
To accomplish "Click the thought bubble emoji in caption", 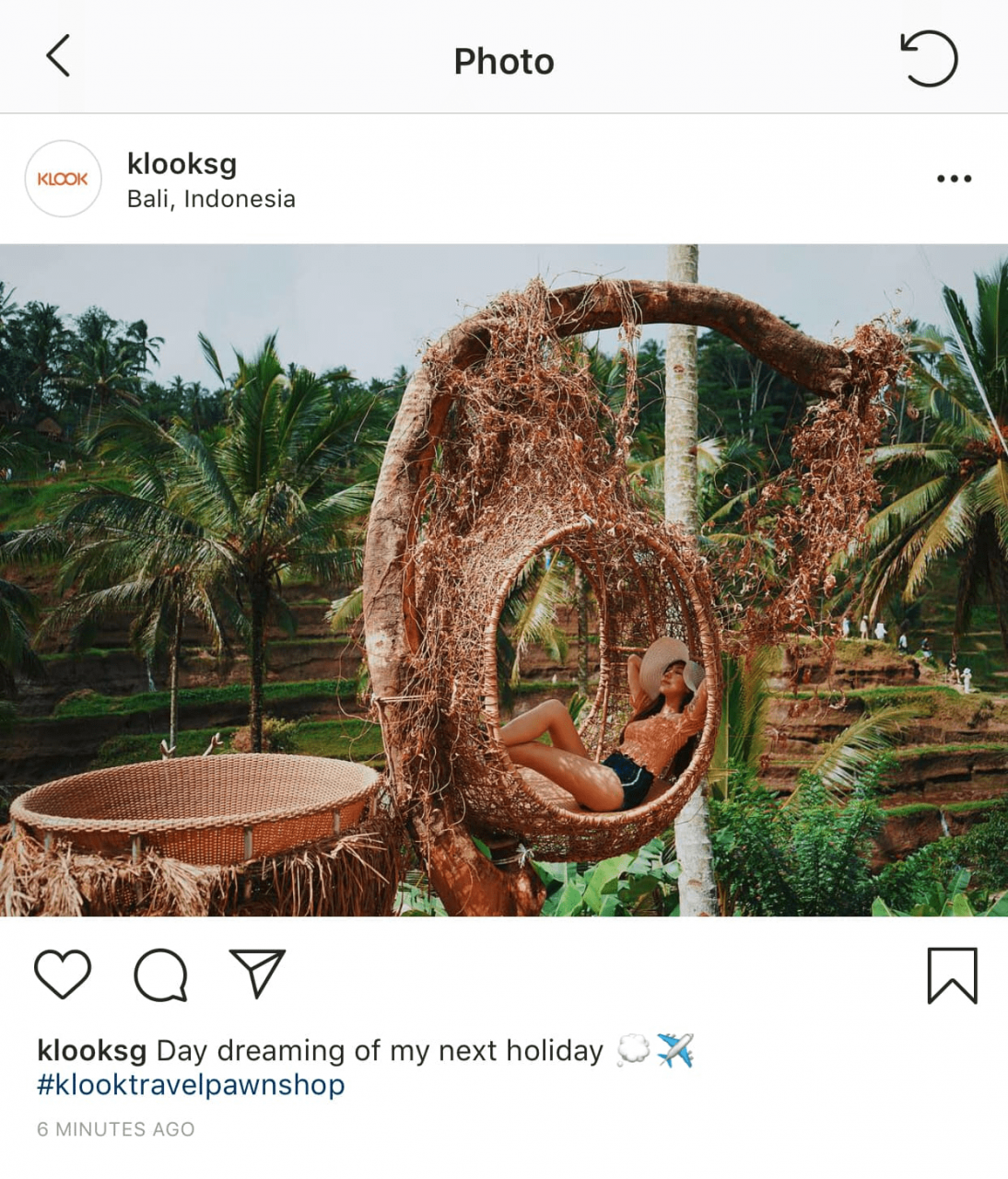I will coord(633,1050).
